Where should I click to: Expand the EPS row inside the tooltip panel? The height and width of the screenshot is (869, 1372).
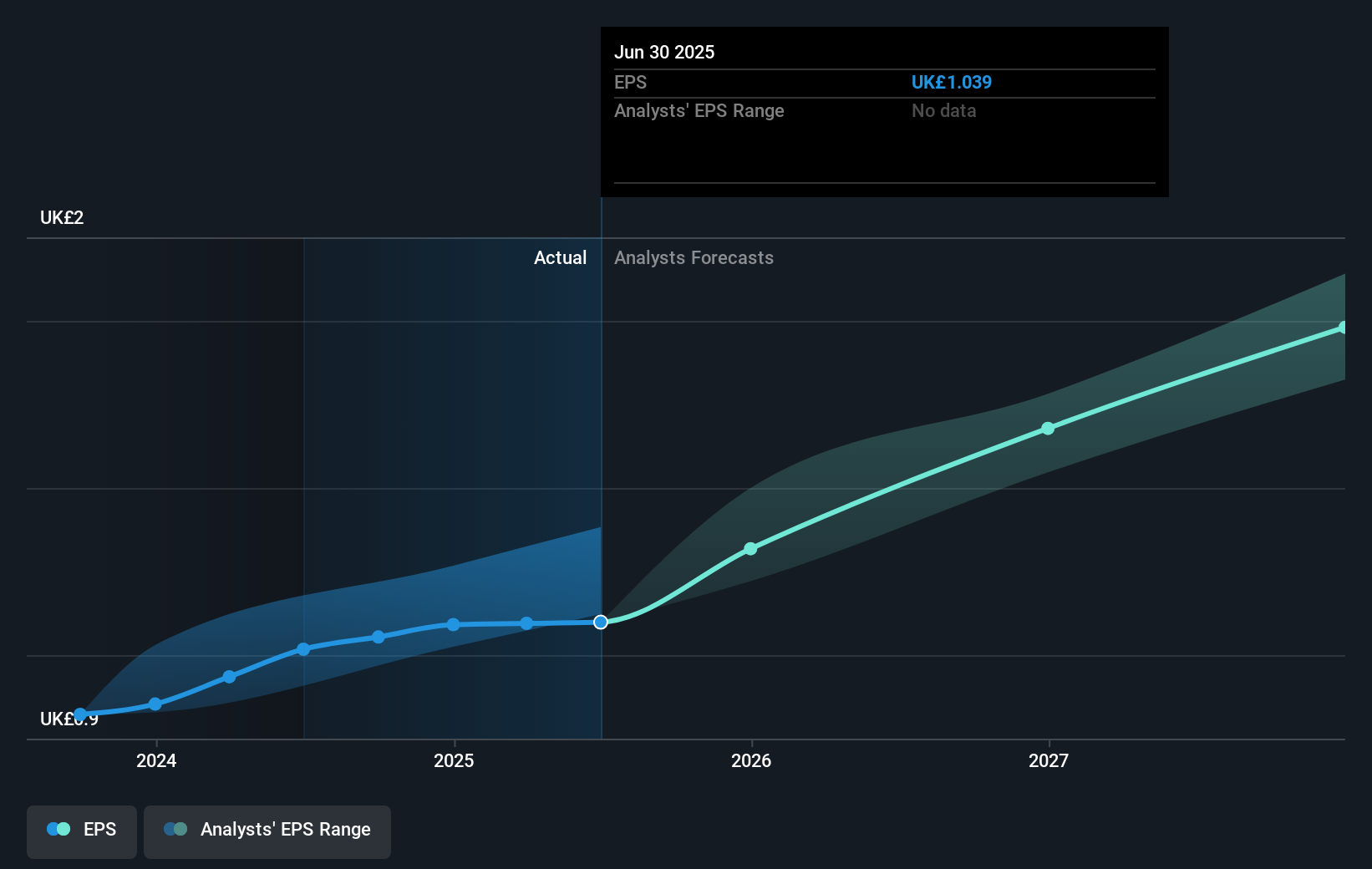tap(631, 82)
